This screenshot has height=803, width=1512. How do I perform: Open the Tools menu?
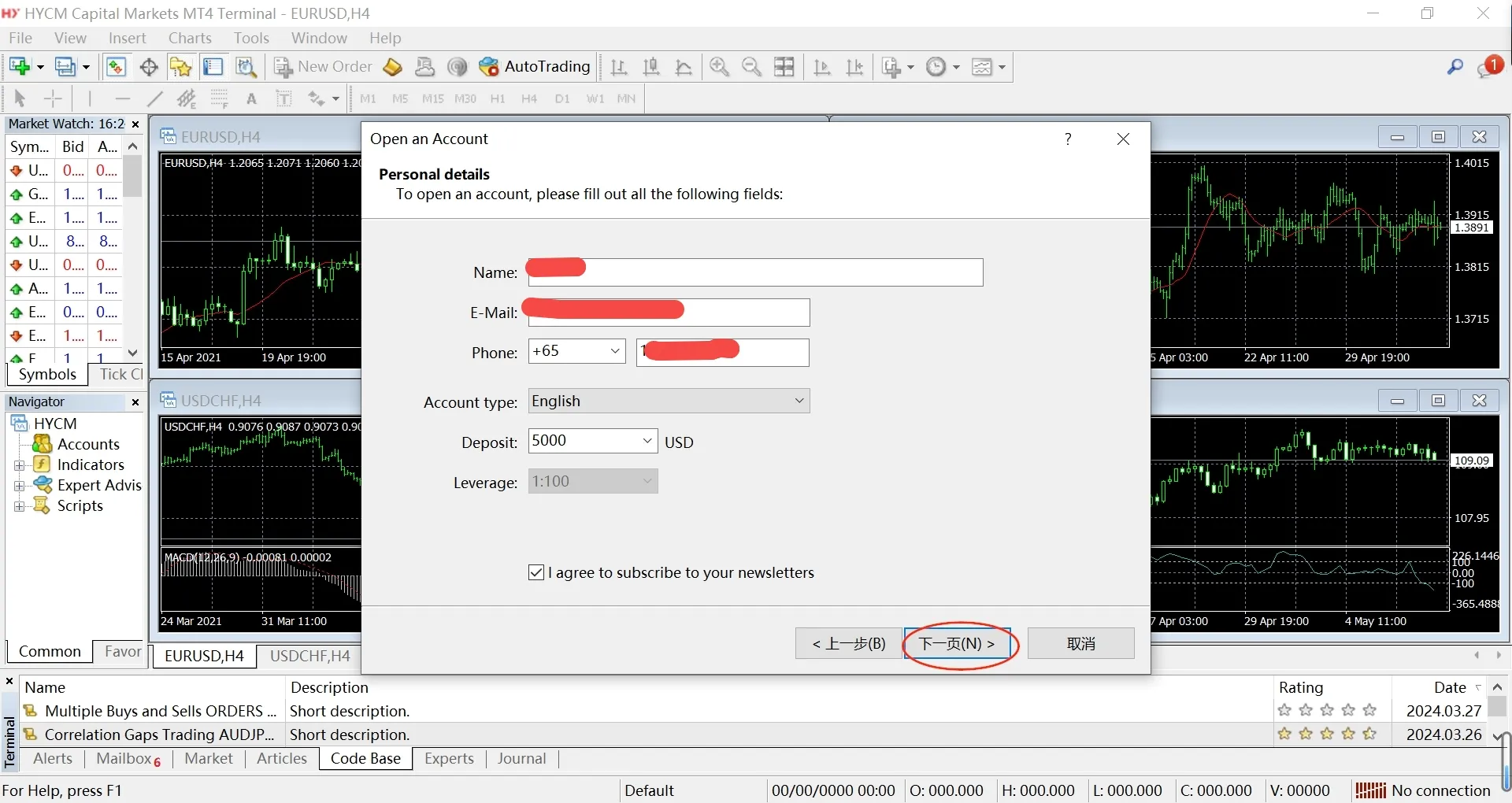coord(251,38)
